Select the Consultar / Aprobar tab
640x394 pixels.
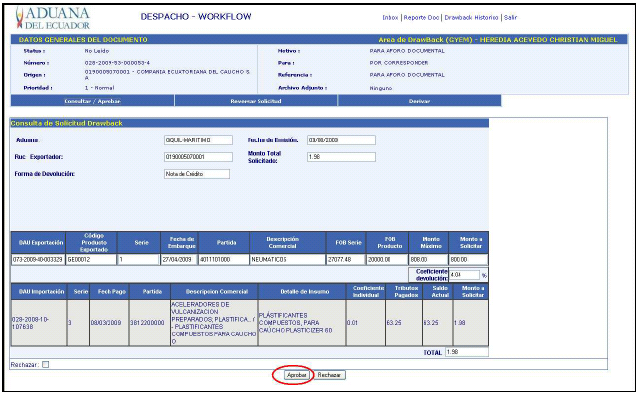92,101
